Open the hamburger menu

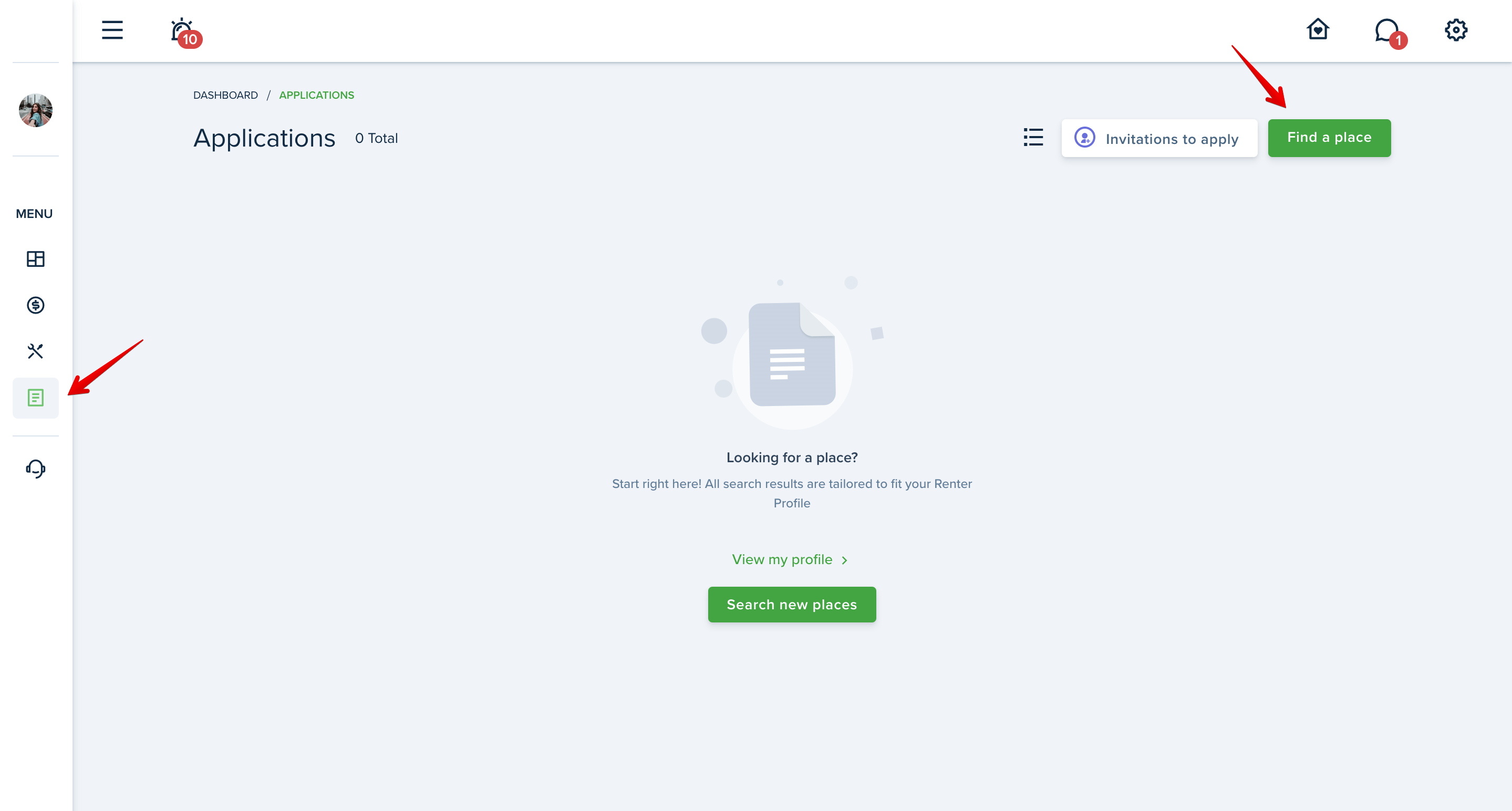pyautogui.click(x=112, y=30)
